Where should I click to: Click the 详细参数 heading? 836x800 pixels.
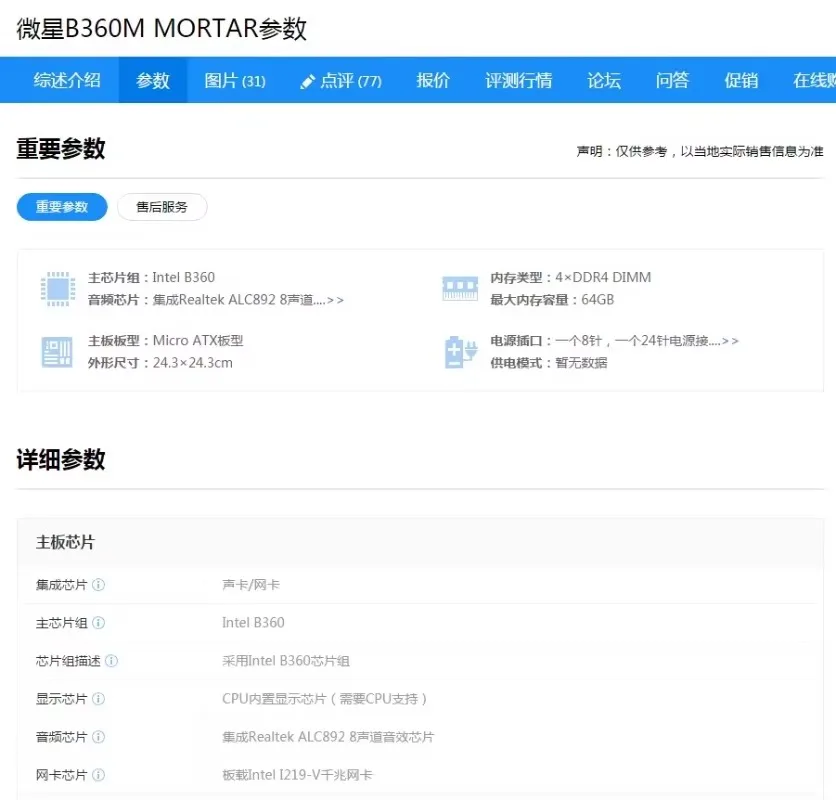(61, 459)
